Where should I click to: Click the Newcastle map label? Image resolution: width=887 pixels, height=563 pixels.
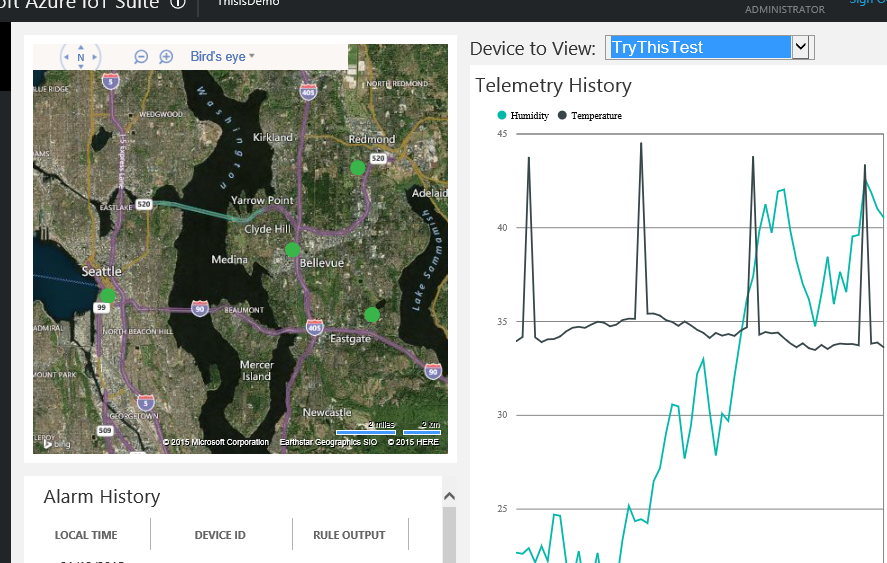[327, 412]
